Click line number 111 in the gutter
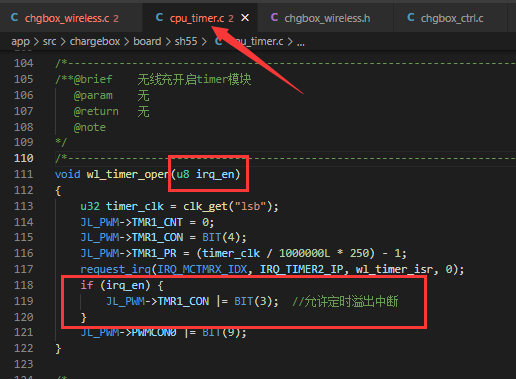Screen dimensions: 516x379 click(24, 174)
